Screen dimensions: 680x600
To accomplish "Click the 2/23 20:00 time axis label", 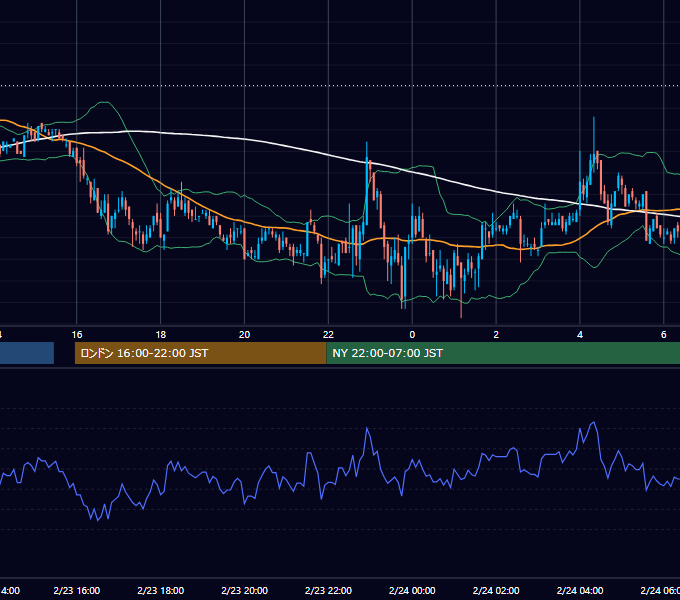I will (245, 590).
